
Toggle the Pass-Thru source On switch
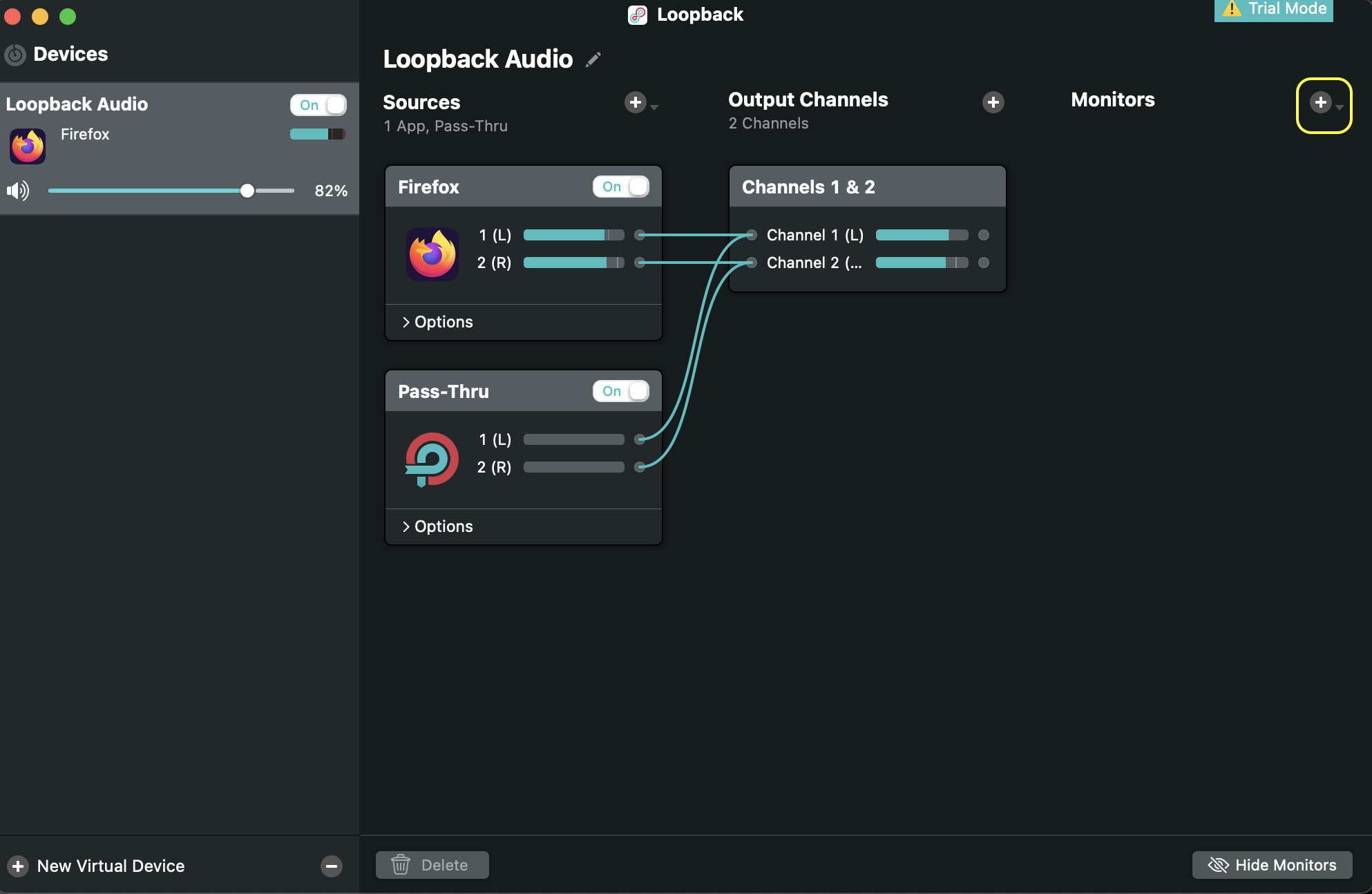tap(620, 391)
